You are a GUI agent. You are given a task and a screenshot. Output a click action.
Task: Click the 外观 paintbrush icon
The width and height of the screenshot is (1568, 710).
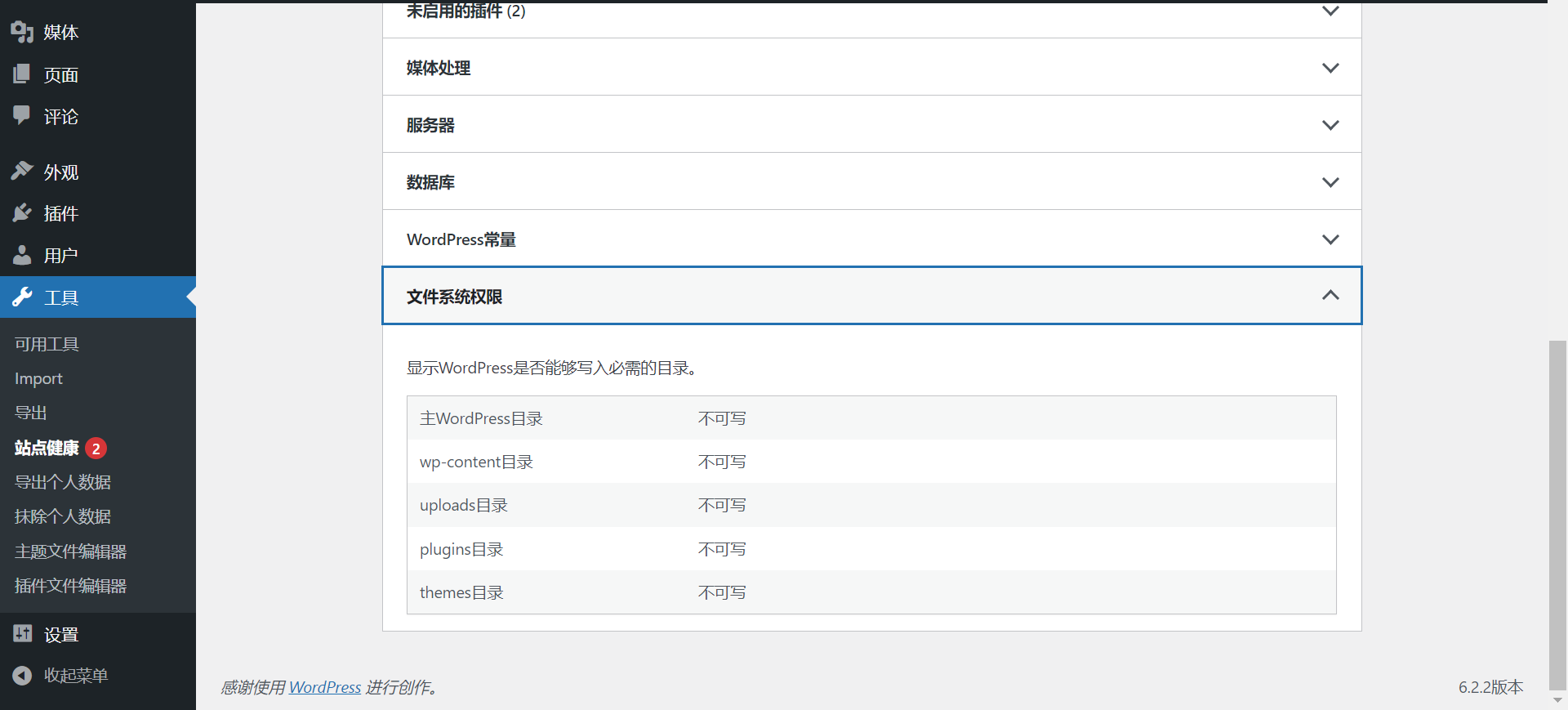click(22, 171)
